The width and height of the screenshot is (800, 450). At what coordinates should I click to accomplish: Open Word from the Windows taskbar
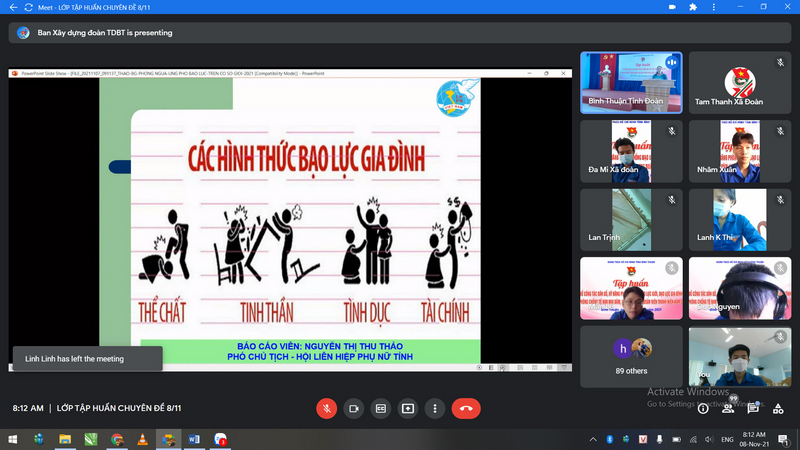click(x=194, y=439)
